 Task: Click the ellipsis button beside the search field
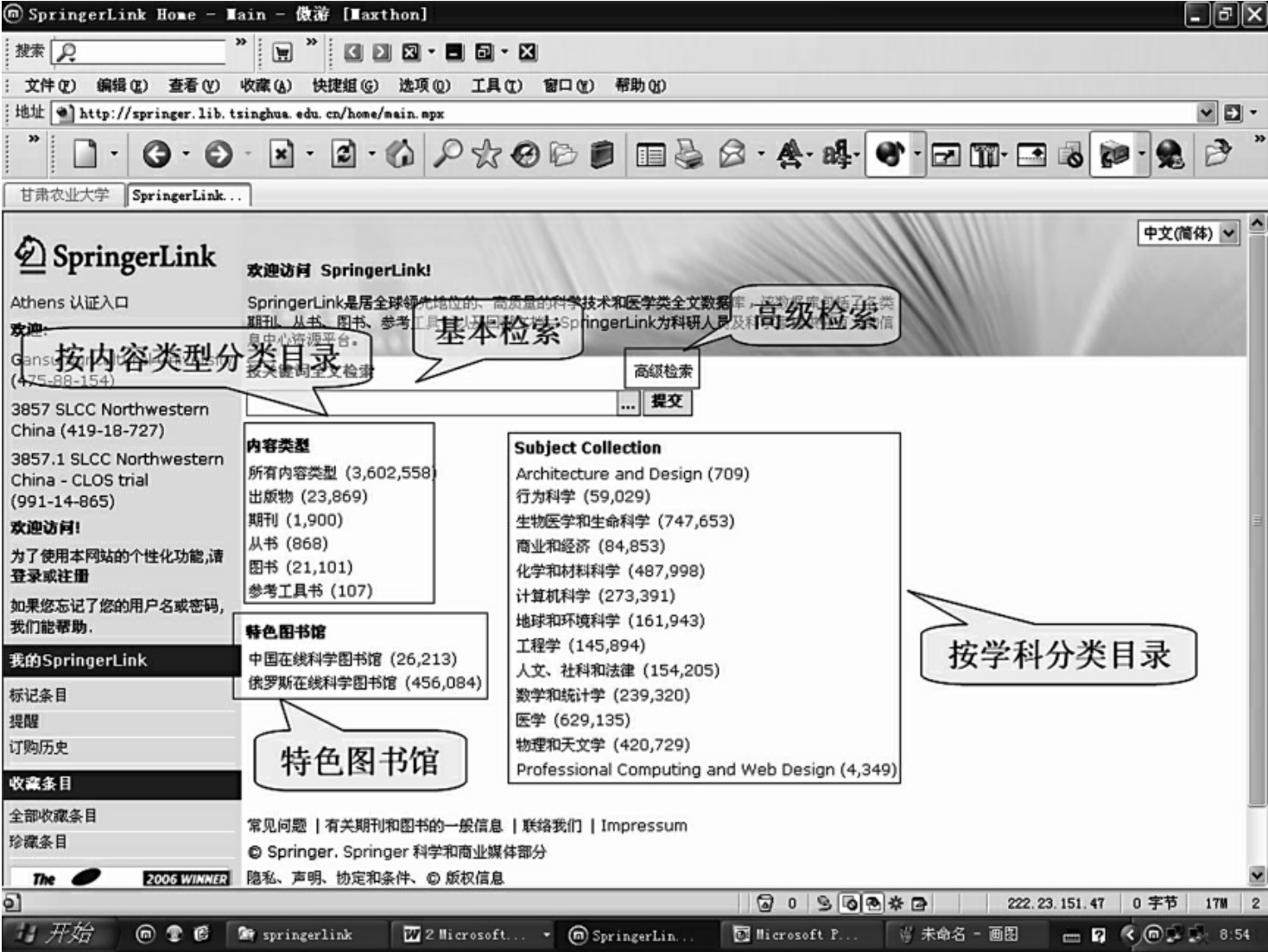click(628, 403)
